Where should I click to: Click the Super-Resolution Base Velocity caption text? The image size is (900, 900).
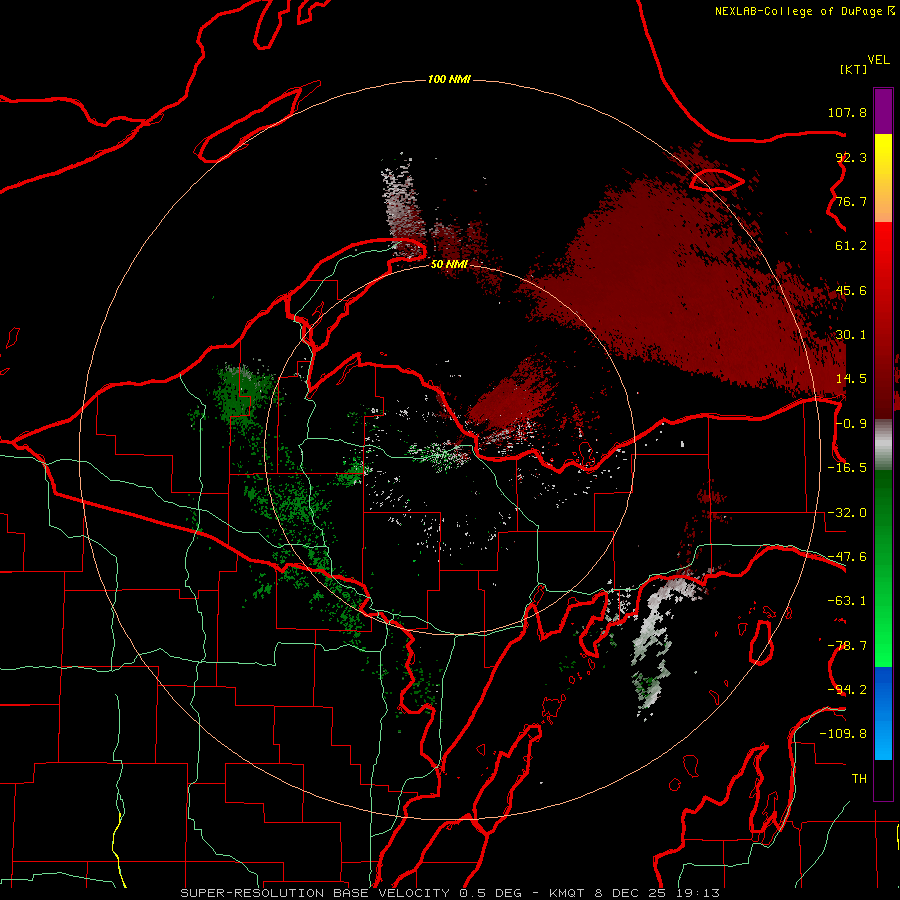[x=450, y=893]
